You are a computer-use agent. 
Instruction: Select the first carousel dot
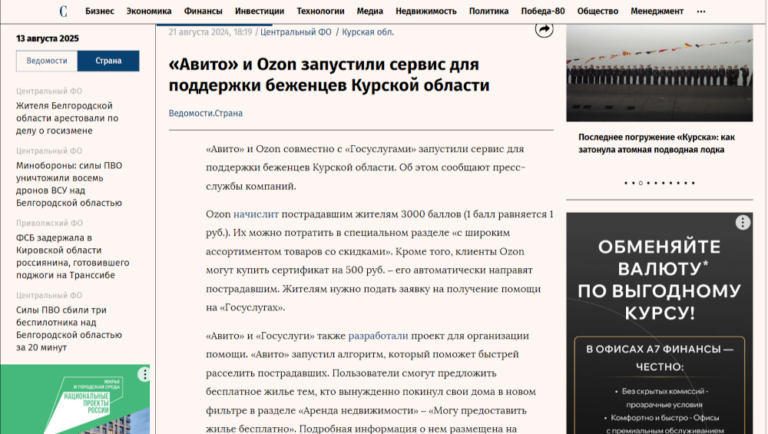[626, 183]
